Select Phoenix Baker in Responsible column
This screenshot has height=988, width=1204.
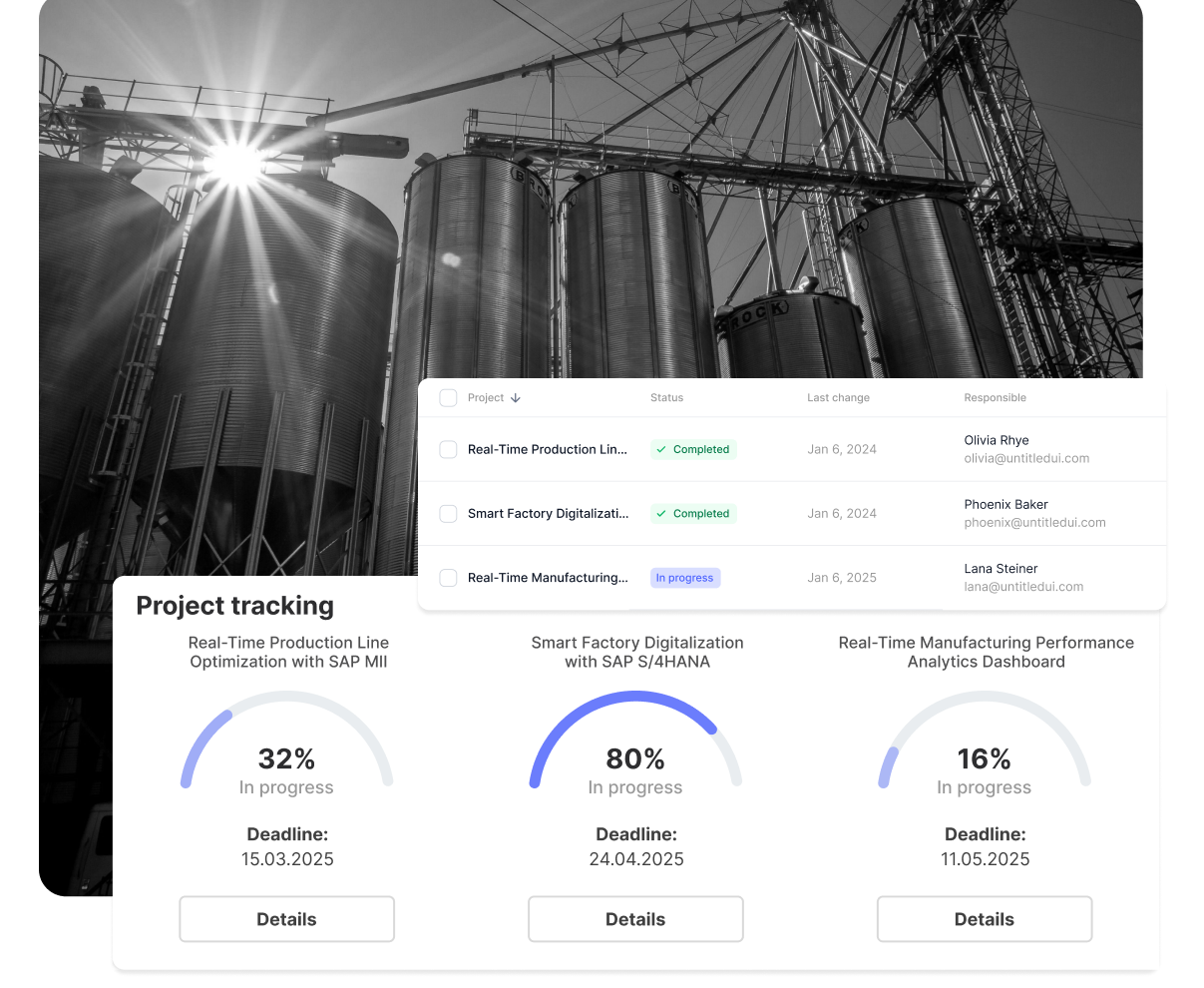(x=1005, y=505)
